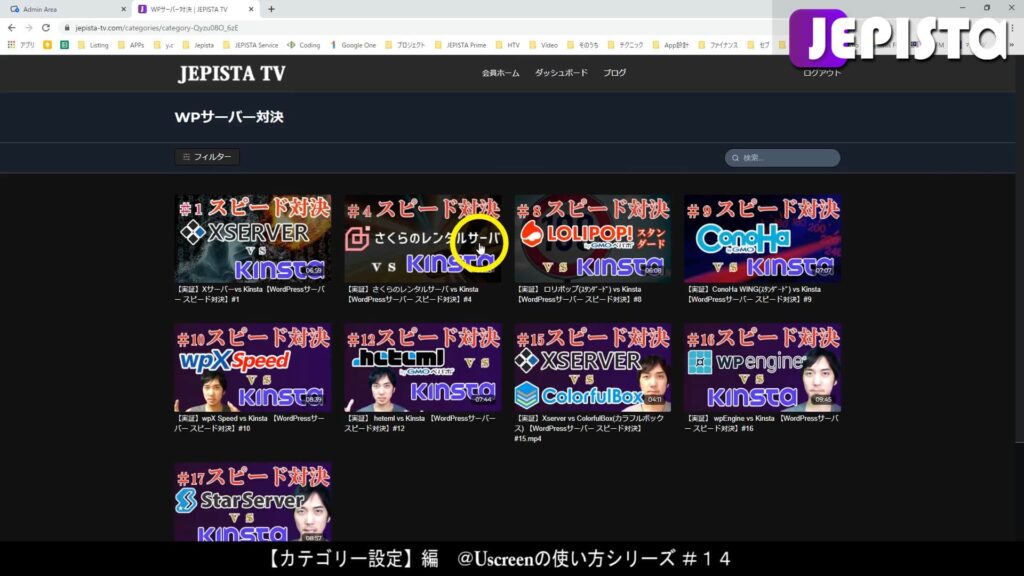This screenshot has height=576, width=1024.
Task: Open the #10 wpX Speed vs Kinsta thumbnail
Action: (253, 367)
